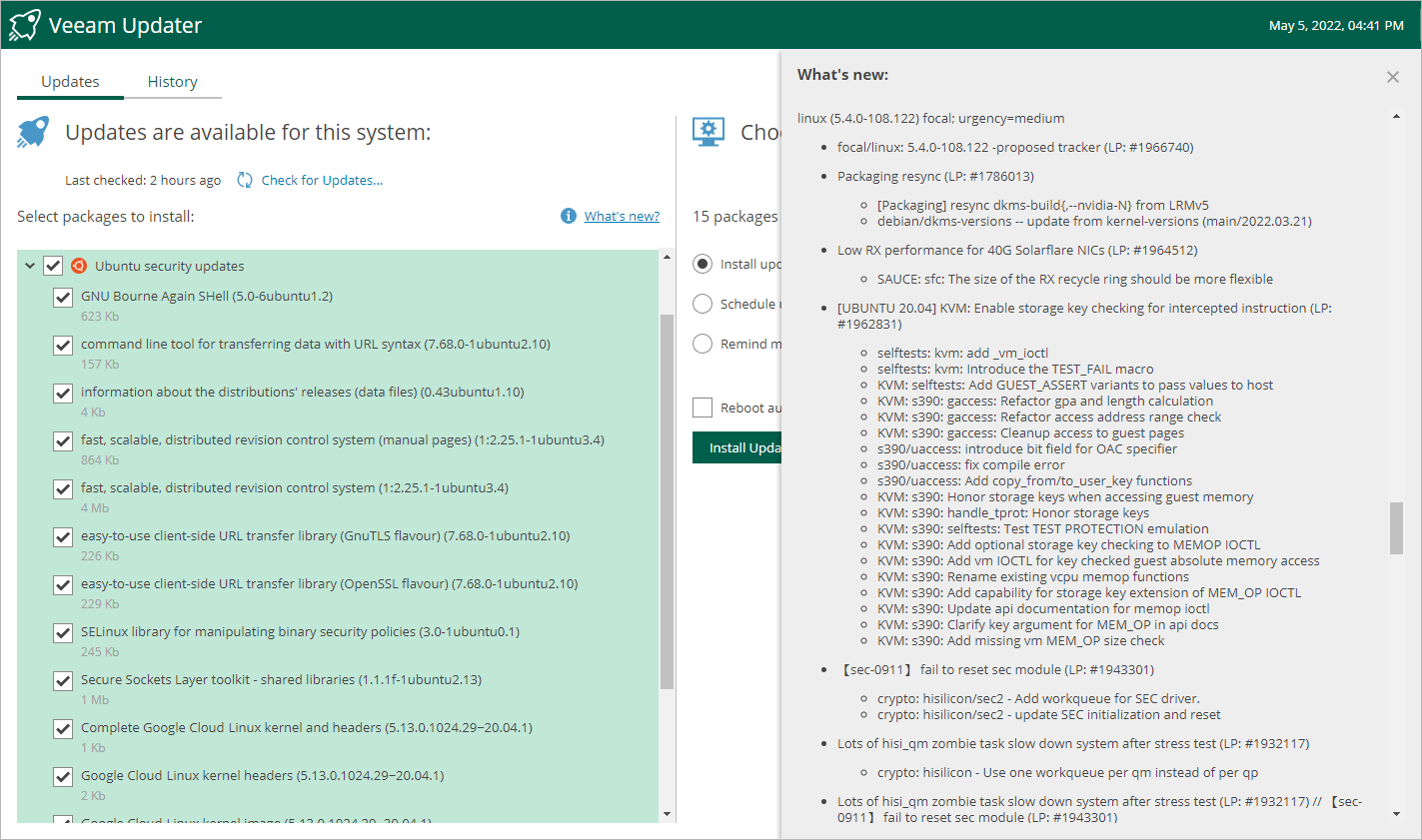Select the Schedule radio option
Viewport: 1422px width, 840px height.
(703, 304)
